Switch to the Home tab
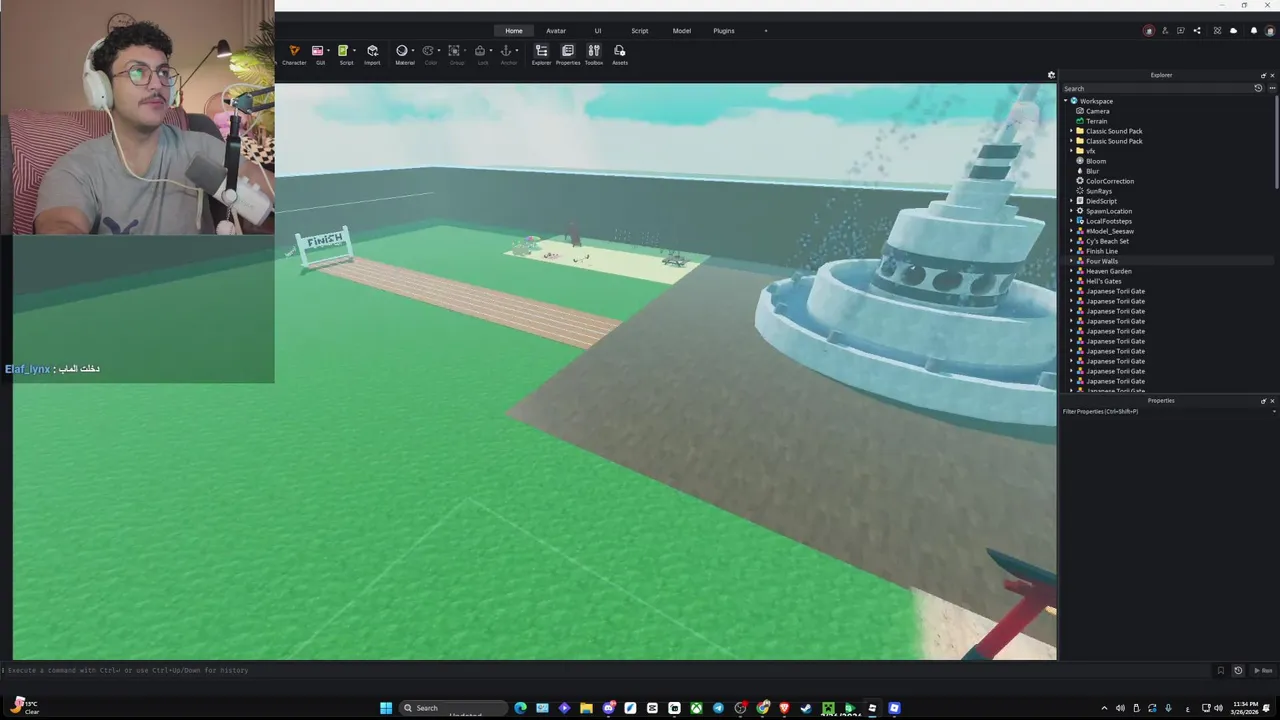The image size is (1280, 720). point(514,31)
